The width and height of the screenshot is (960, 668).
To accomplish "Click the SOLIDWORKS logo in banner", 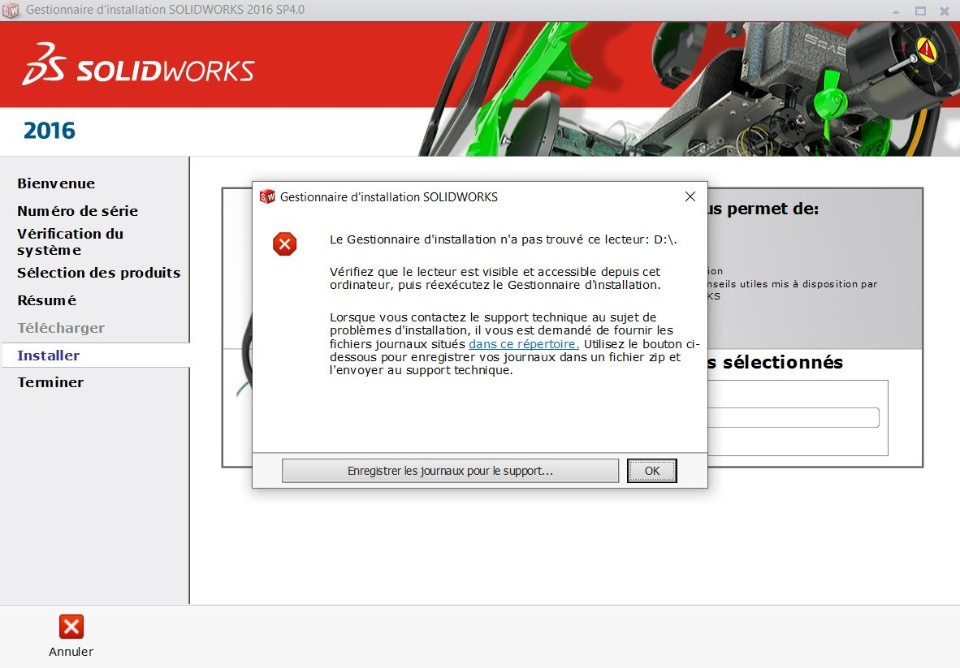I will tap(138, 64).
